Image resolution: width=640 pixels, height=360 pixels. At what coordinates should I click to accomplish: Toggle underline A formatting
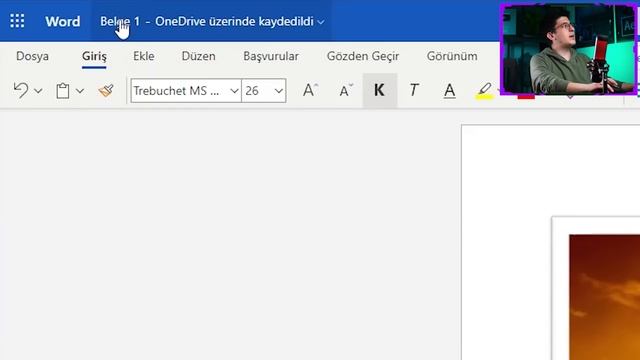coord(449,91)
